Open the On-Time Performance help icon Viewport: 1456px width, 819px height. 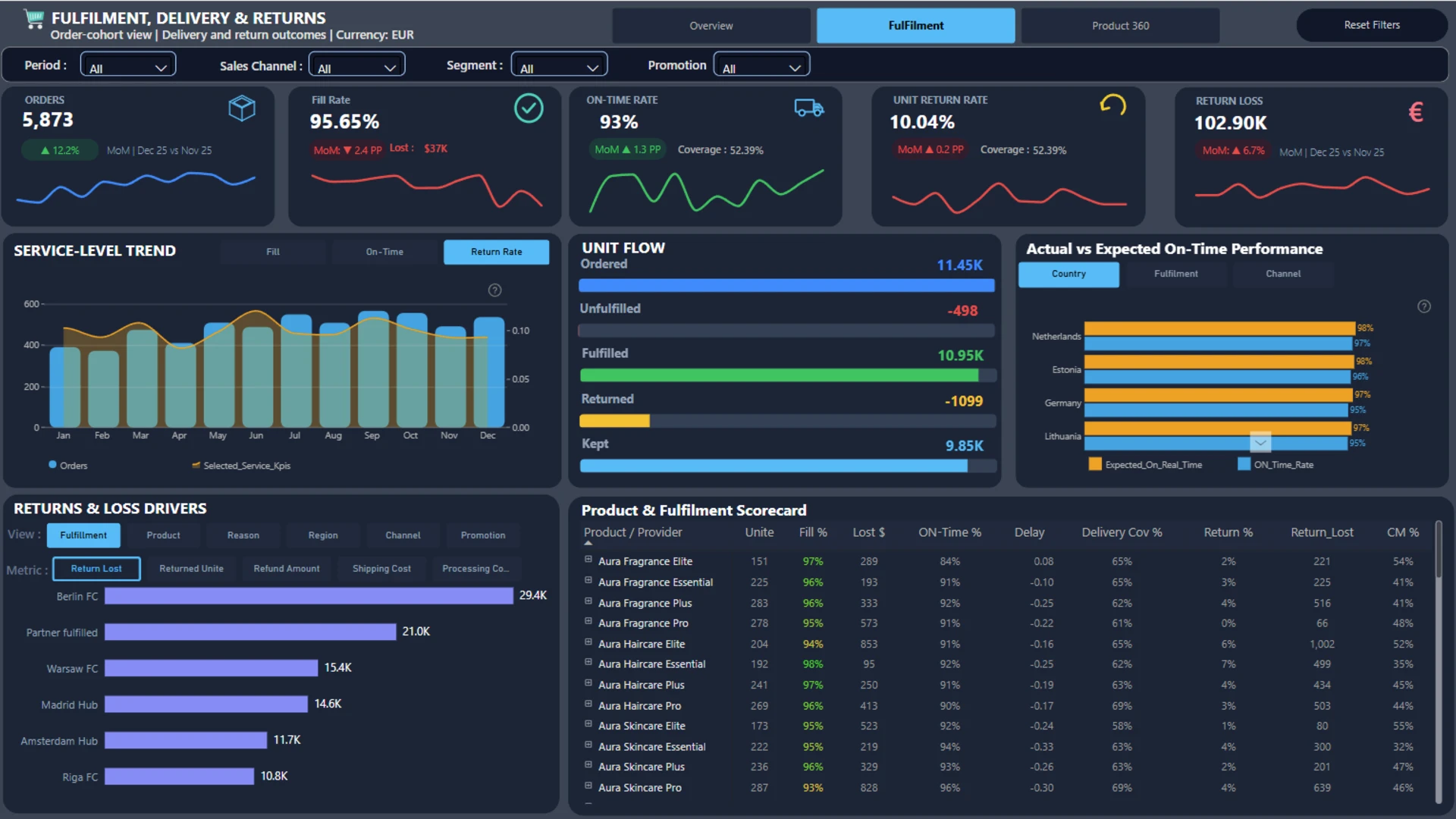[x=1424, y=306]
